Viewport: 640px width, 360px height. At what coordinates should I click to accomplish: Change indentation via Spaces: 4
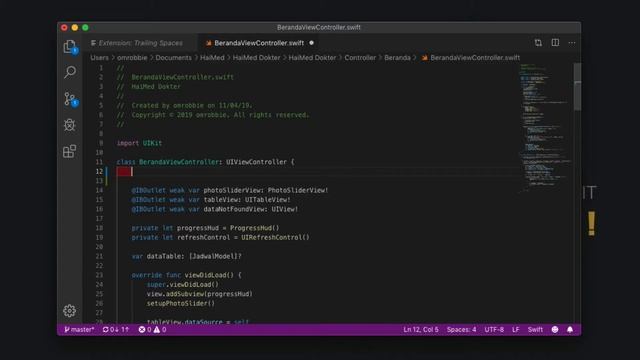[x=461, y=329]
